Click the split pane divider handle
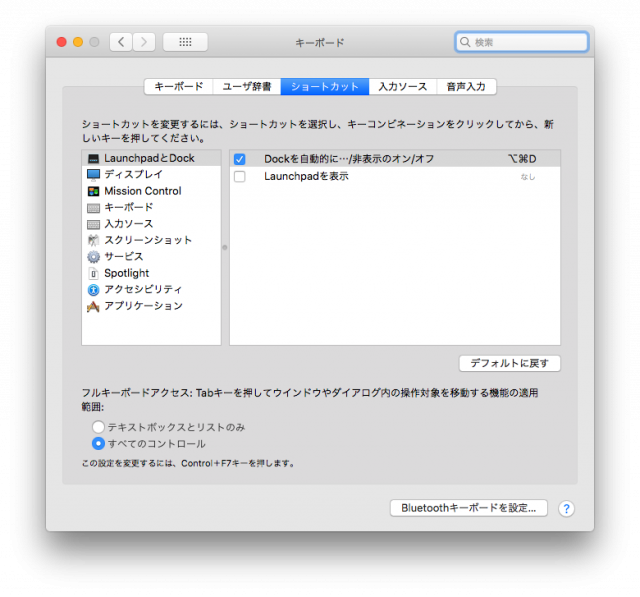Screen dimensions: 640x597 coord(225,247)
